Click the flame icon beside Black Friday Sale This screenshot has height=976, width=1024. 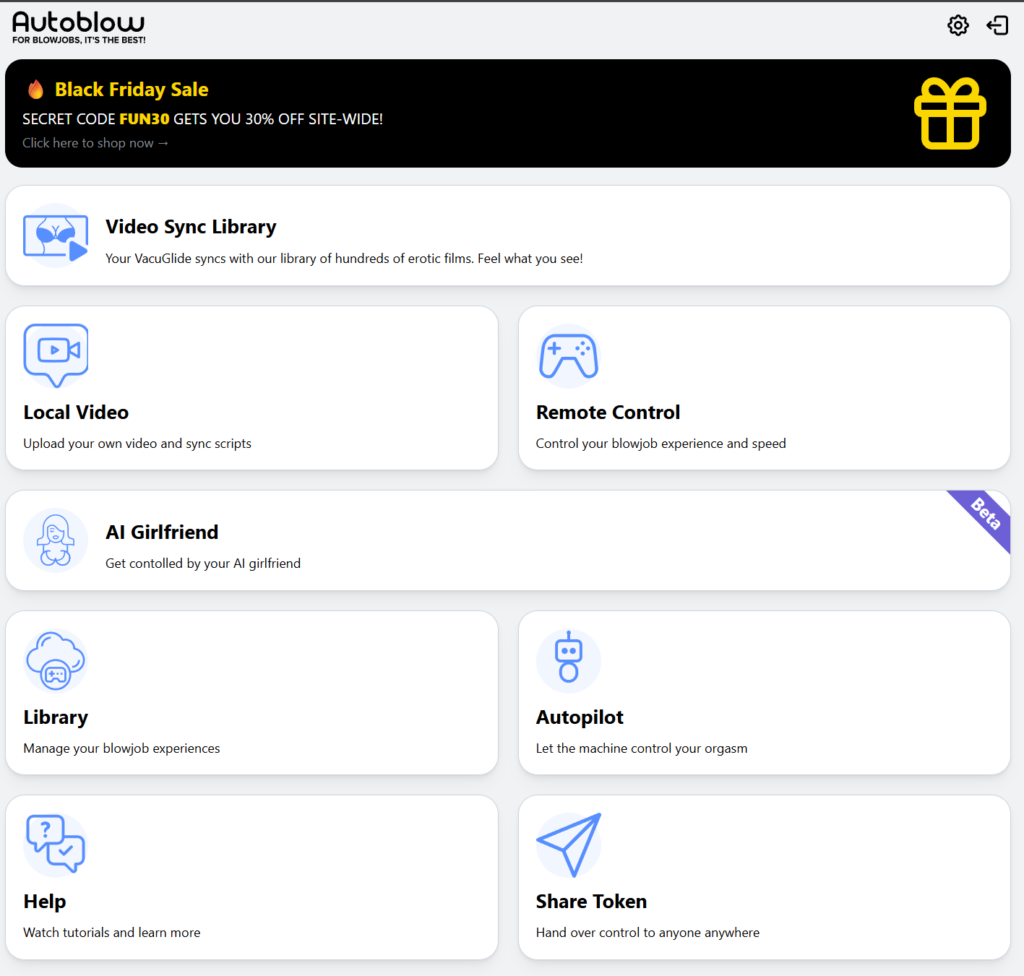36,90
